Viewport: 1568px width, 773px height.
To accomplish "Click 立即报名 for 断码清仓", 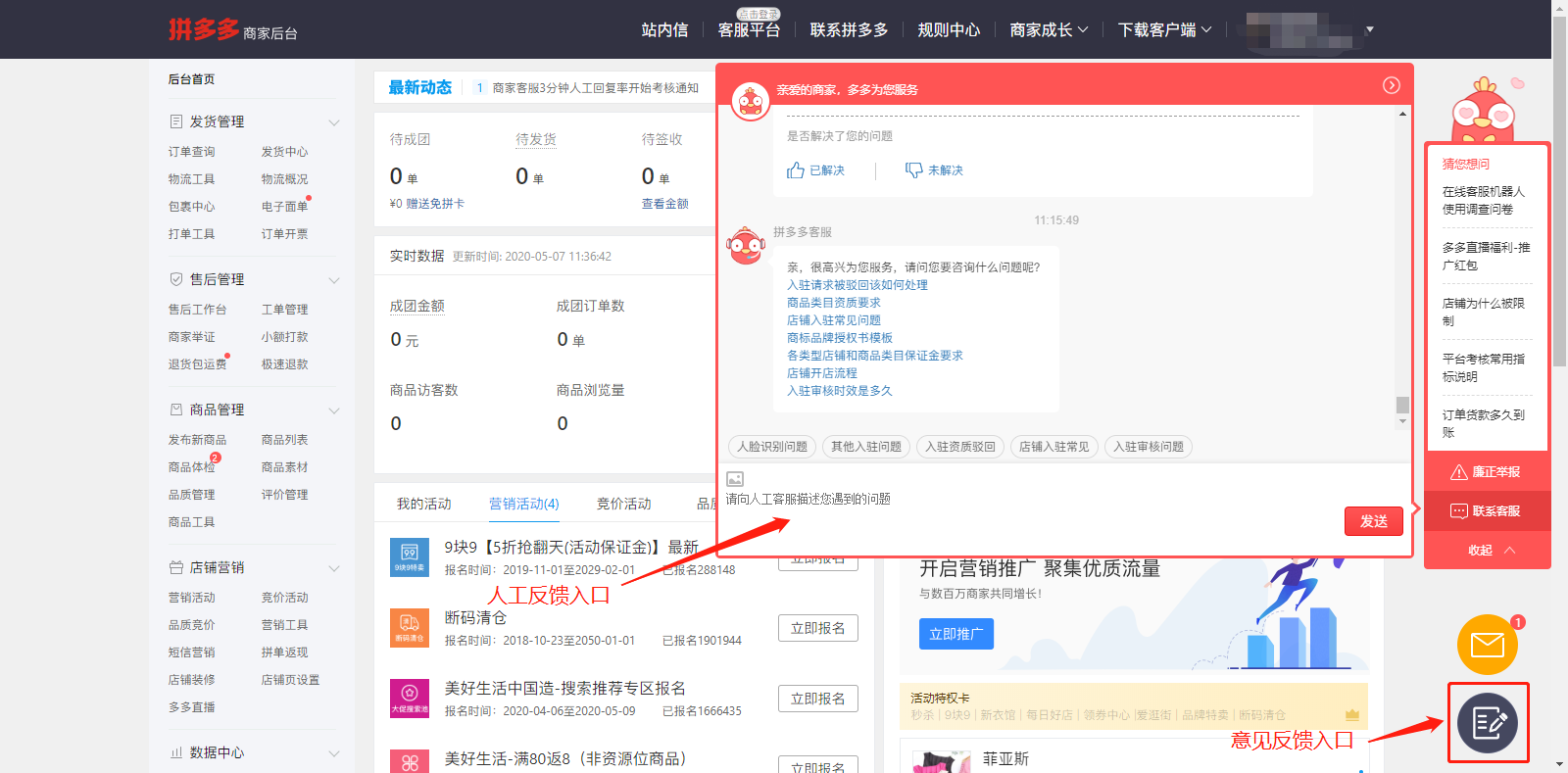I will click(818, 628).
